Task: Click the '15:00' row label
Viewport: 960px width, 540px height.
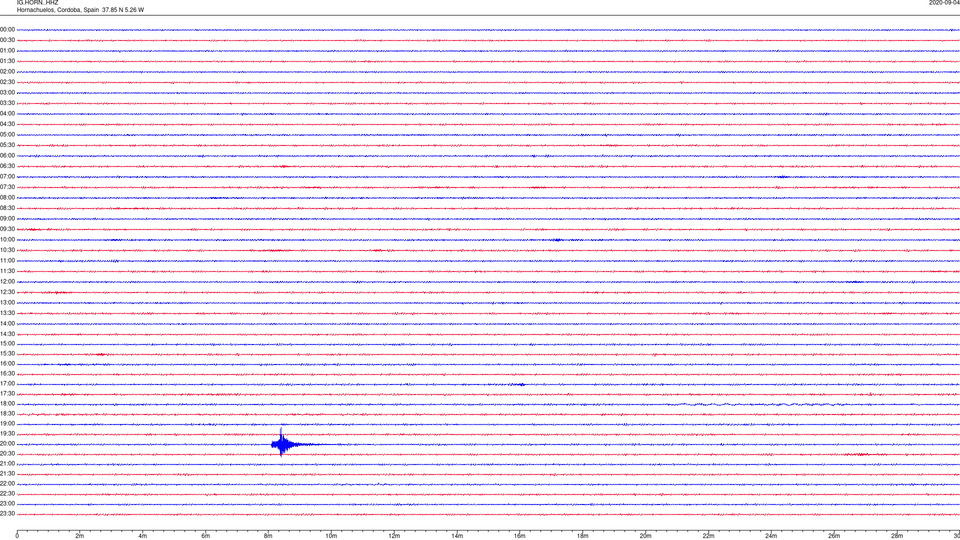Action: 7,343
